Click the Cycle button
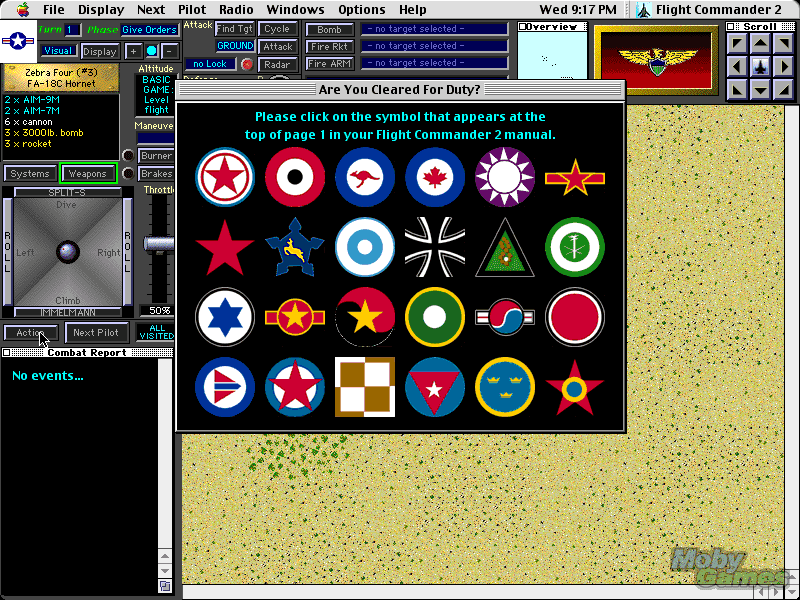 (278, 29)
